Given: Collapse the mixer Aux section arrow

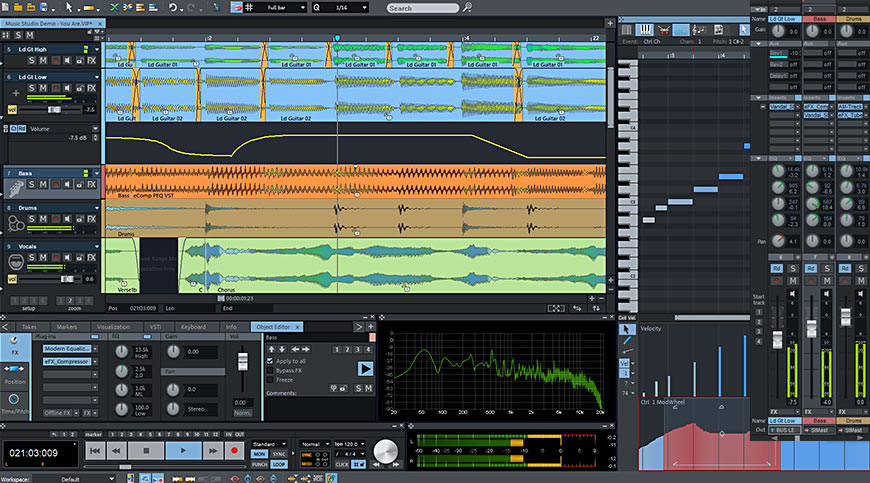Looking at the screenshot, I should tap(758, 43).
